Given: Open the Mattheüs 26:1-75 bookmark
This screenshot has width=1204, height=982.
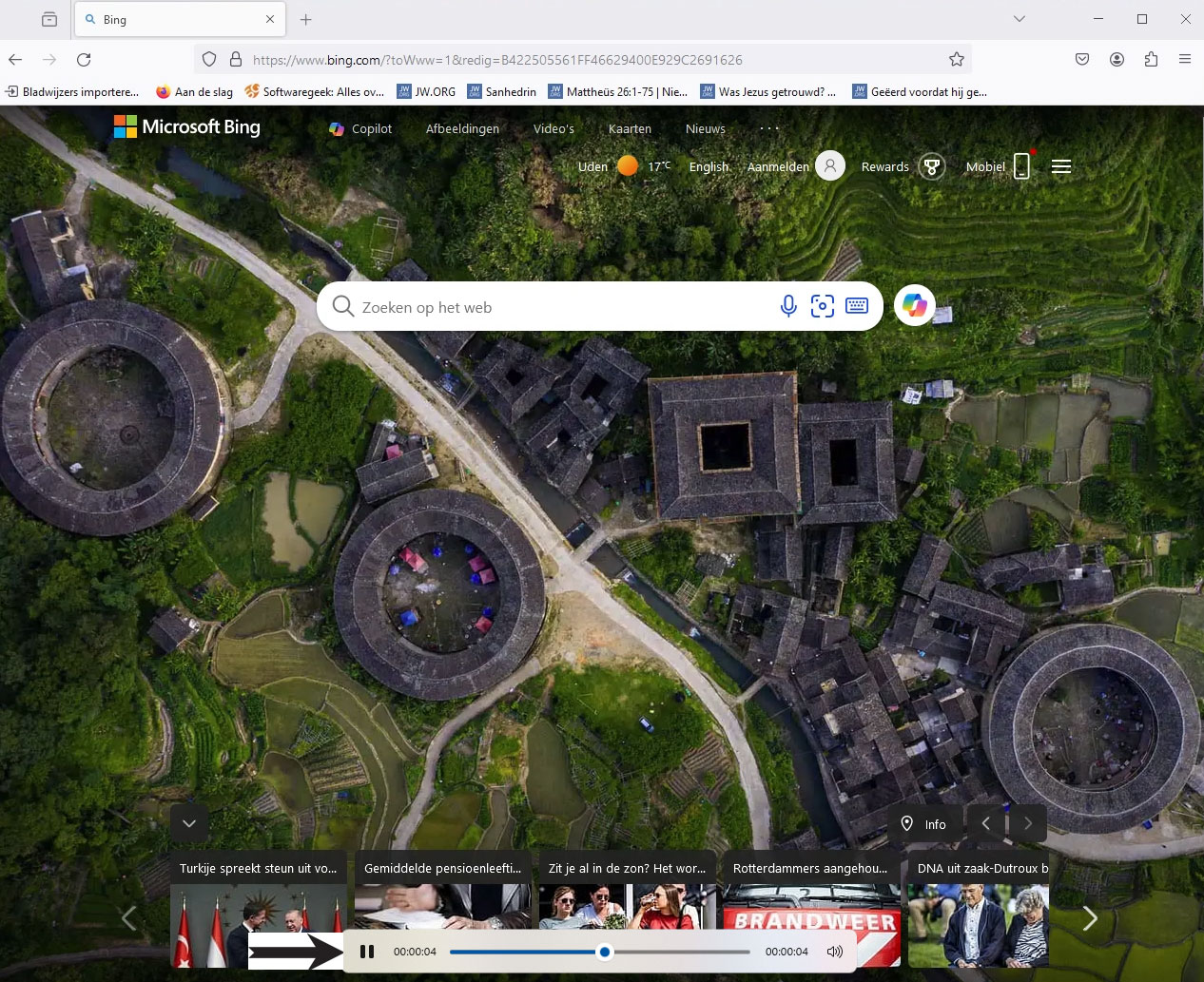Looking at the screenshot, I should tap(618, 91).
